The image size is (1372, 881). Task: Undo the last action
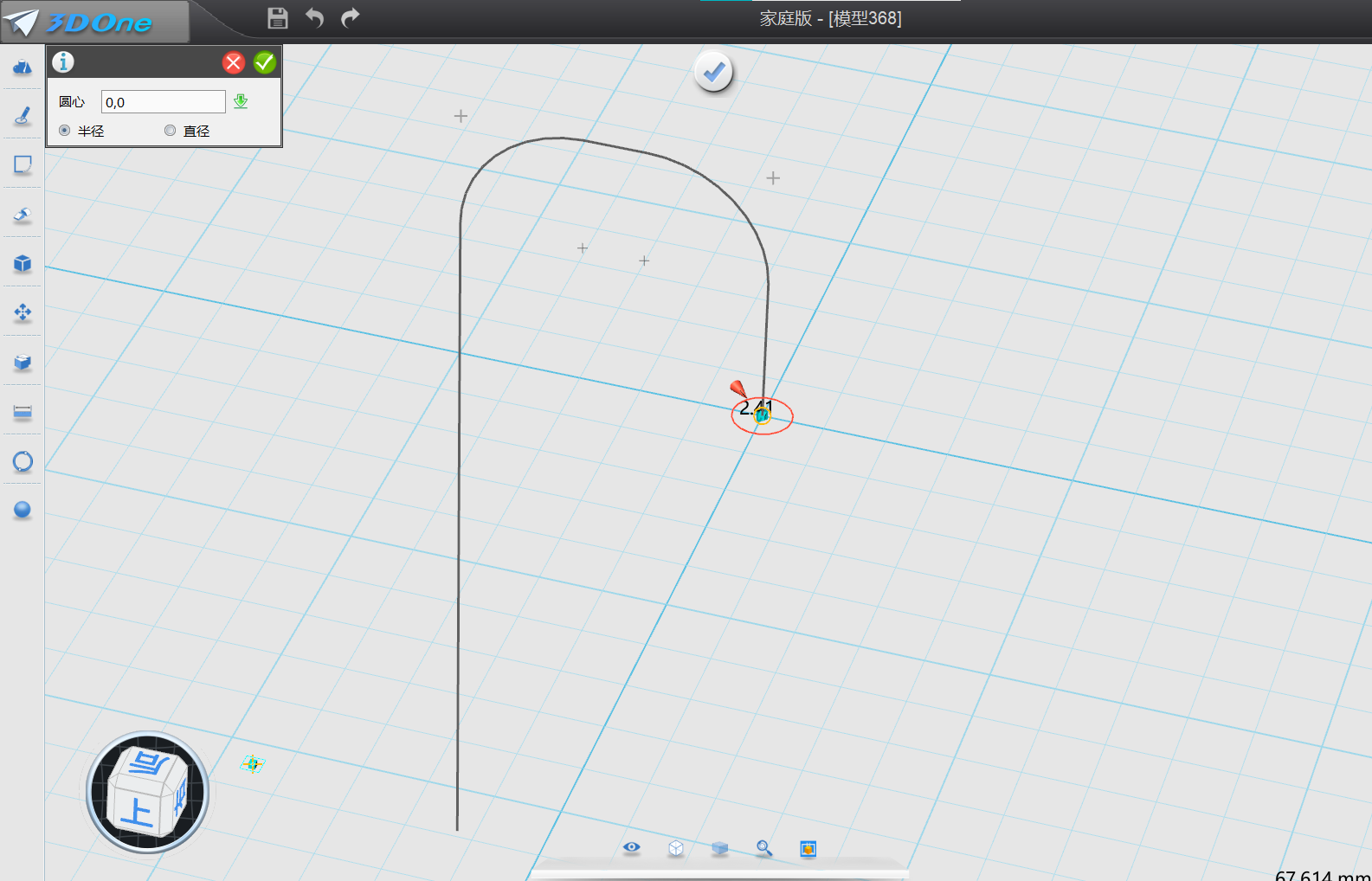(x=314, y=18)
